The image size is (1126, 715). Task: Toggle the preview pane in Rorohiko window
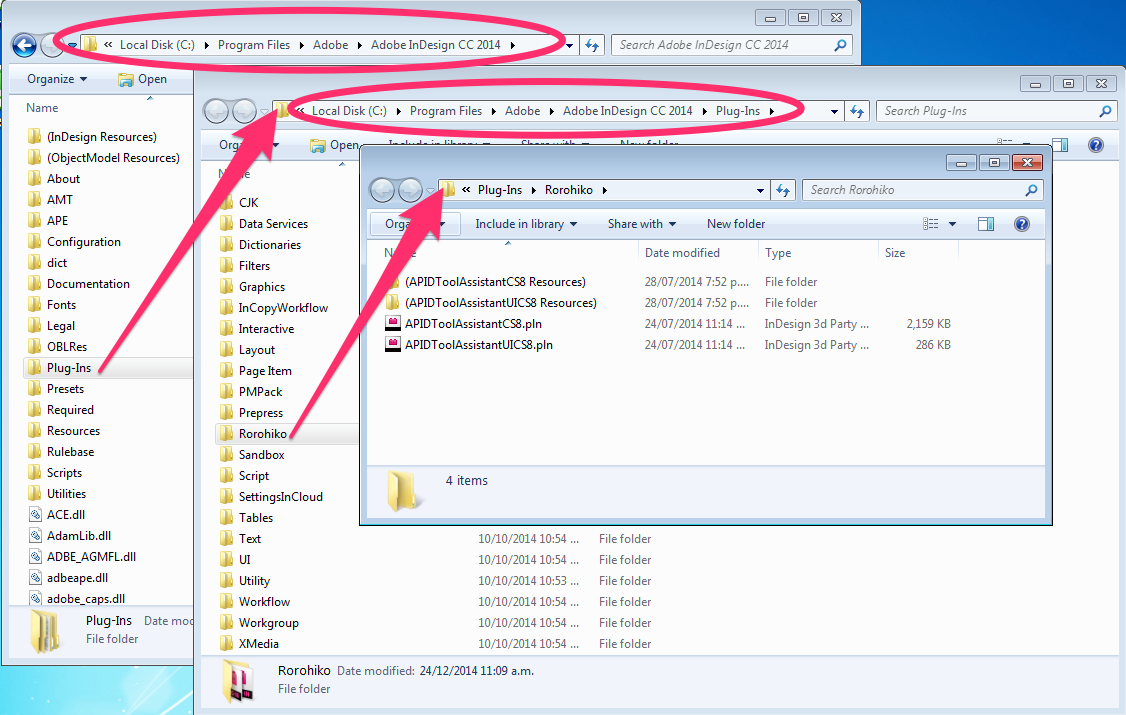[986, 224]
